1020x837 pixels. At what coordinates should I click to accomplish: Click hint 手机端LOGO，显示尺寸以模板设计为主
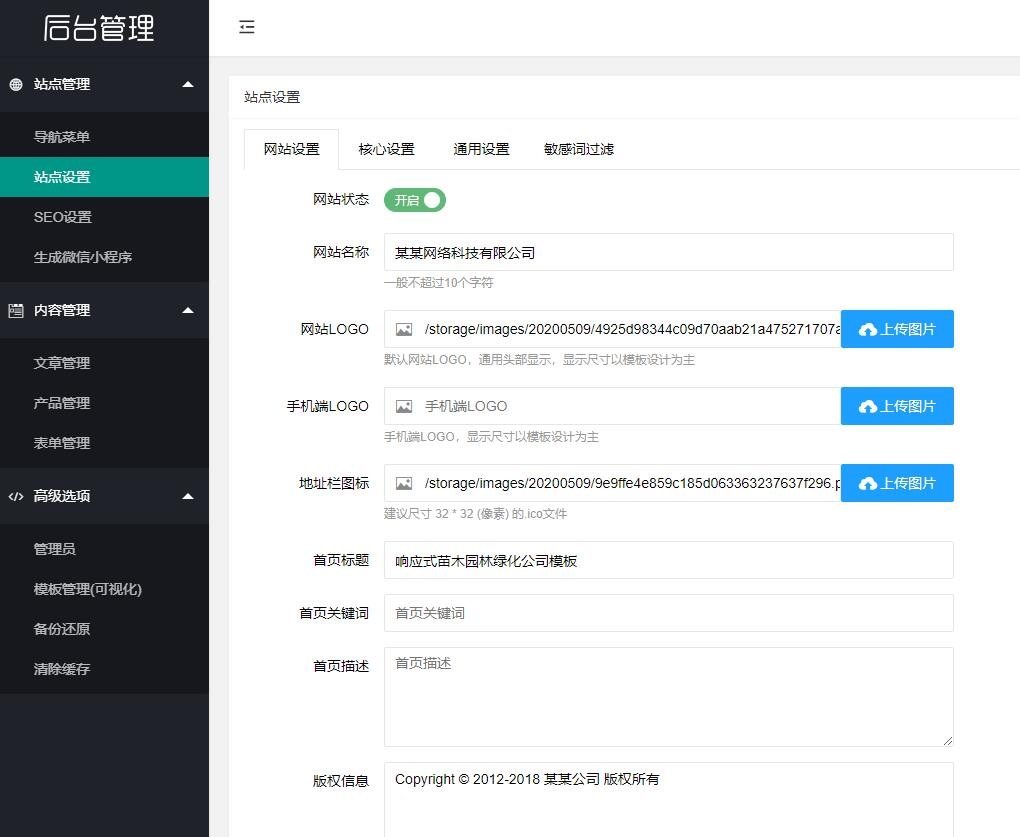pos(491,437)
